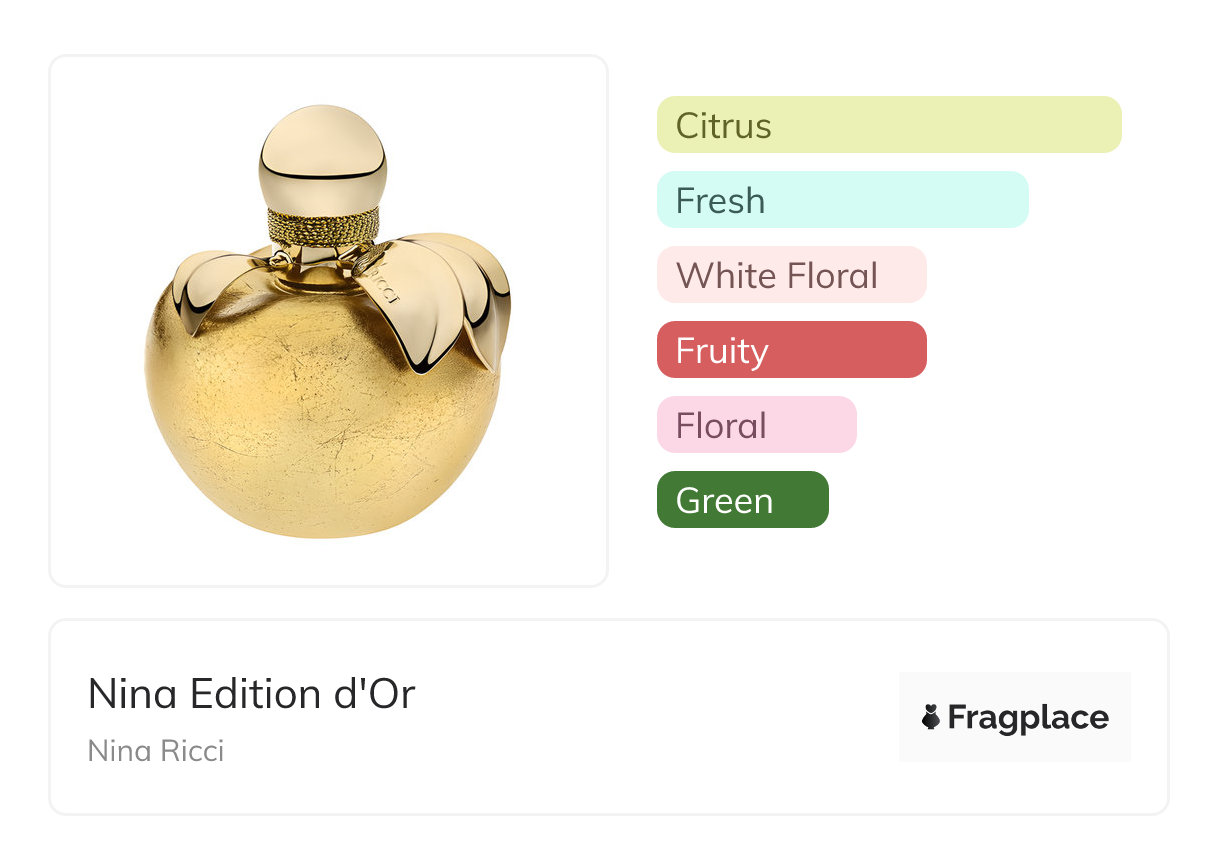This screenshot has height=864, width=1218.
Task: Open the Nina Ricci brand link
Action: click(156, 750)
